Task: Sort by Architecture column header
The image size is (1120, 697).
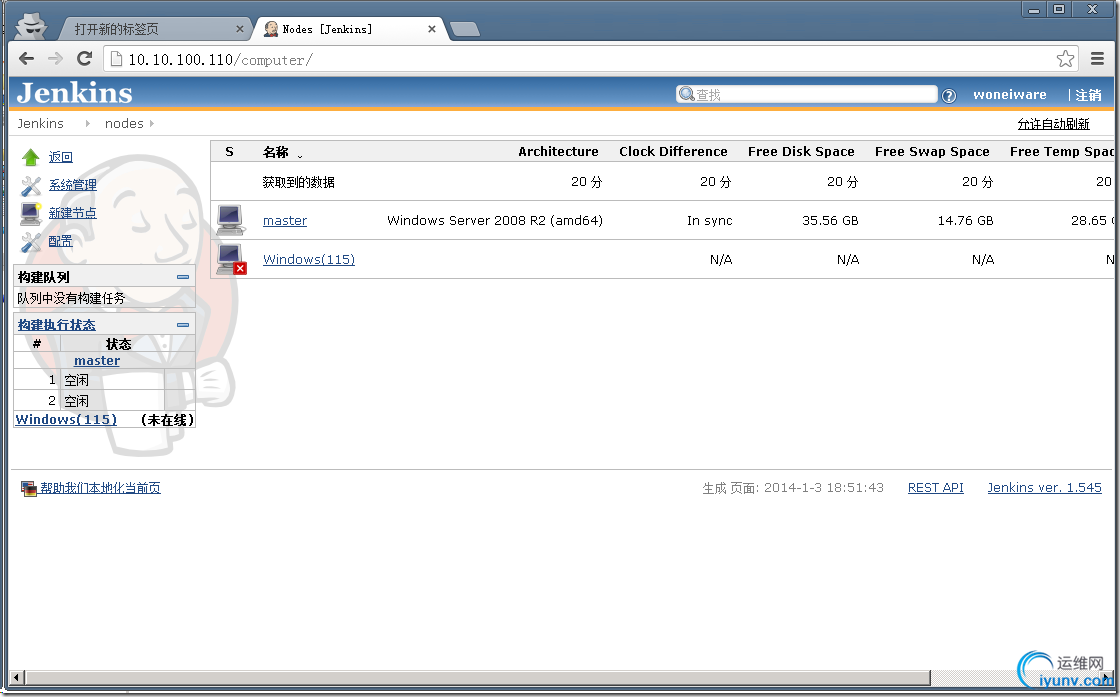Action: coord(559,151)
